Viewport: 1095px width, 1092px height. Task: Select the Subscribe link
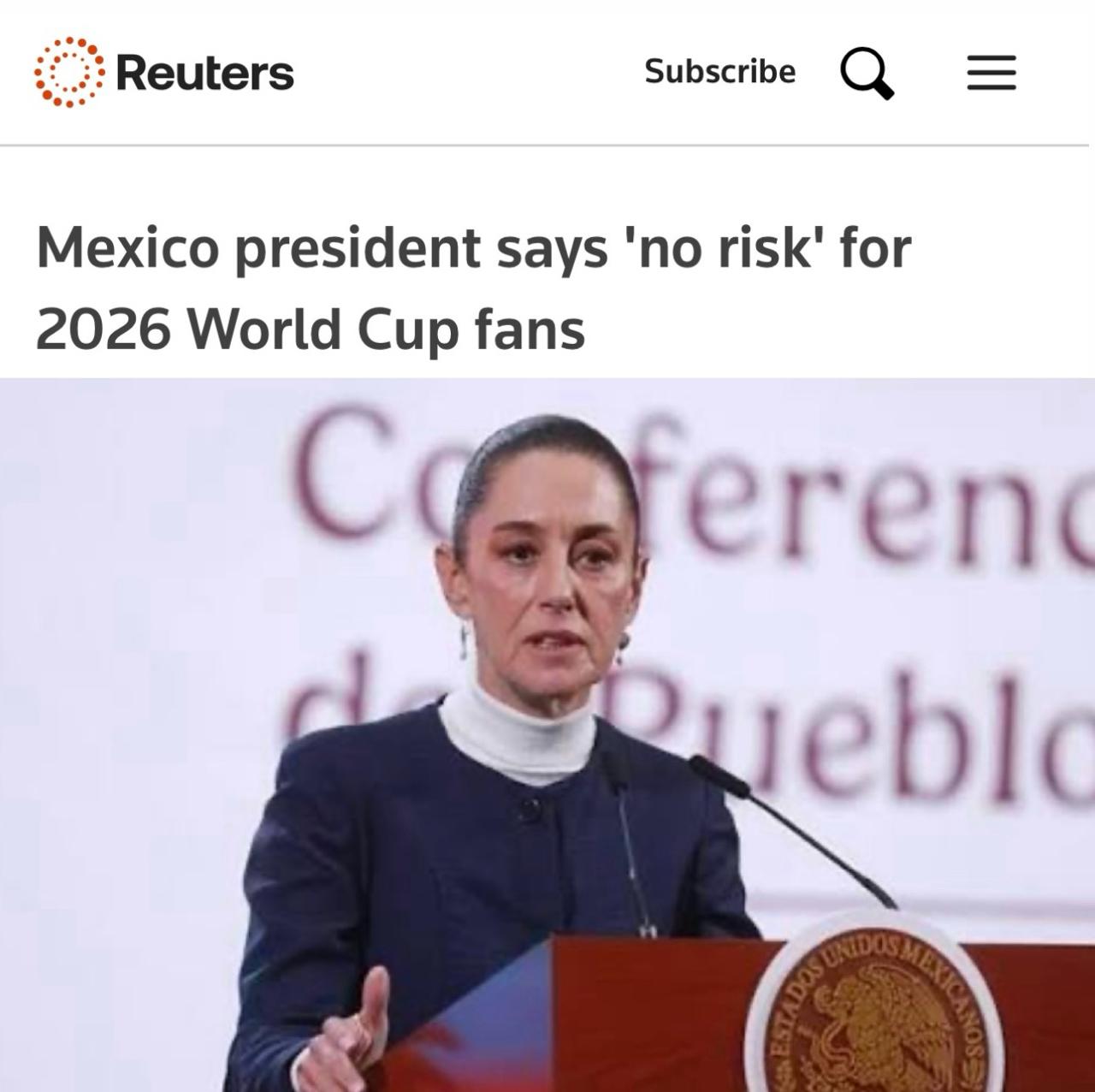coord(719,71)
